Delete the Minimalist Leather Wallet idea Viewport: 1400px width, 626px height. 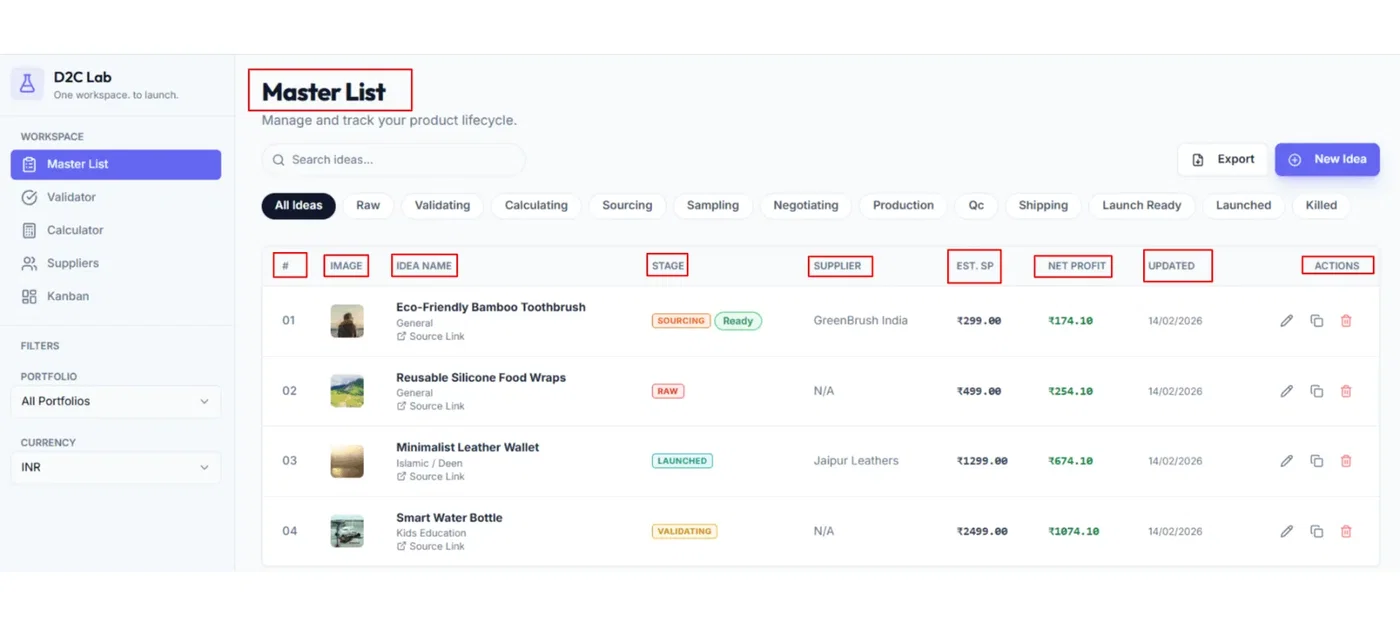1346,461
